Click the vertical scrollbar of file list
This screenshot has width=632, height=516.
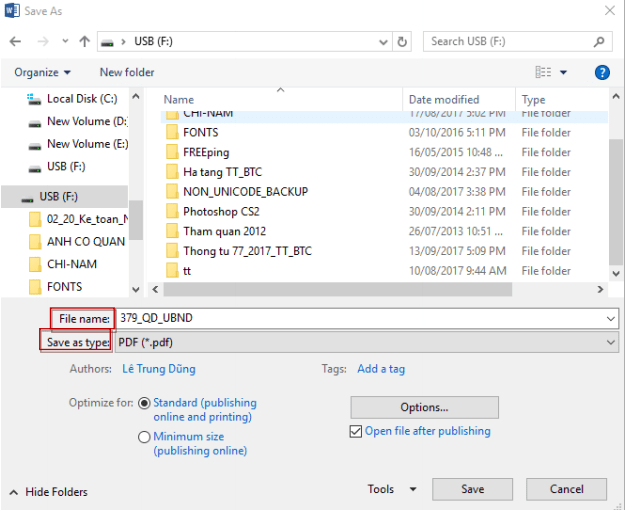pyautogui.click(x=615, y=200)
